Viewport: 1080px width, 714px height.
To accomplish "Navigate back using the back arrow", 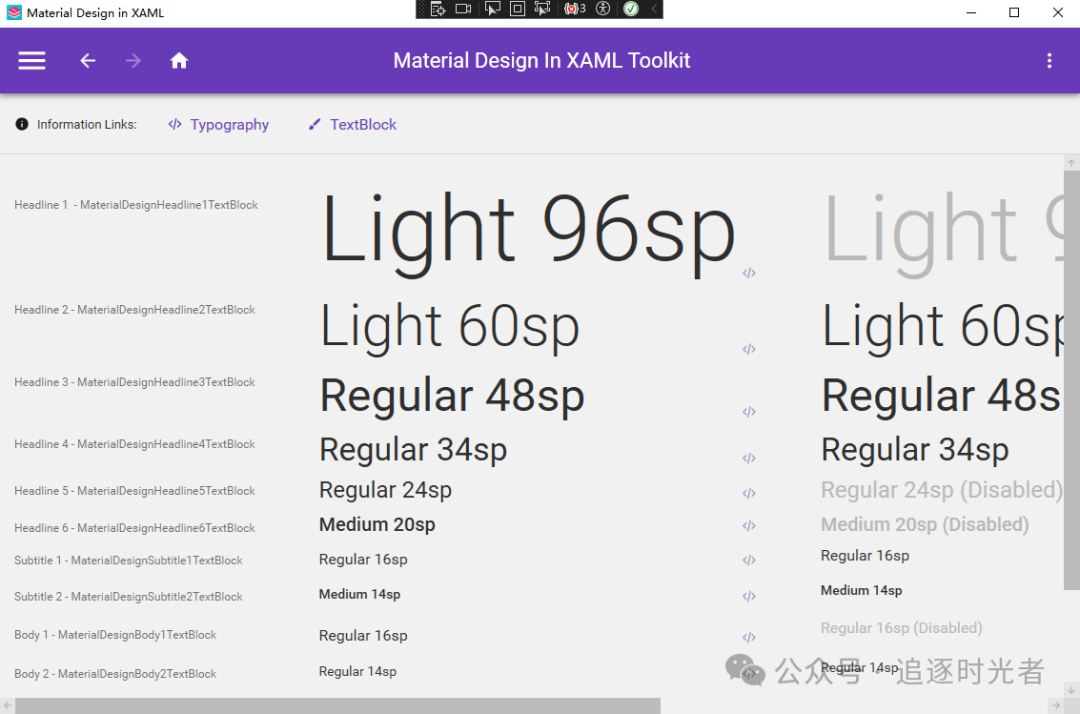I will (87, 60).
